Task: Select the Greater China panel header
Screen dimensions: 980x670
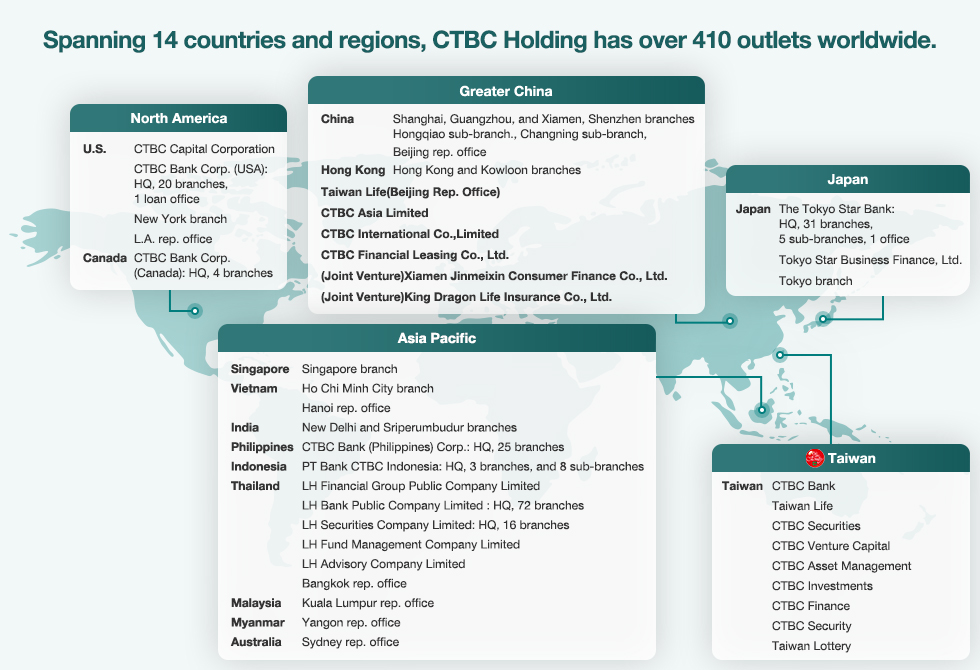Action: pos(506,91)
